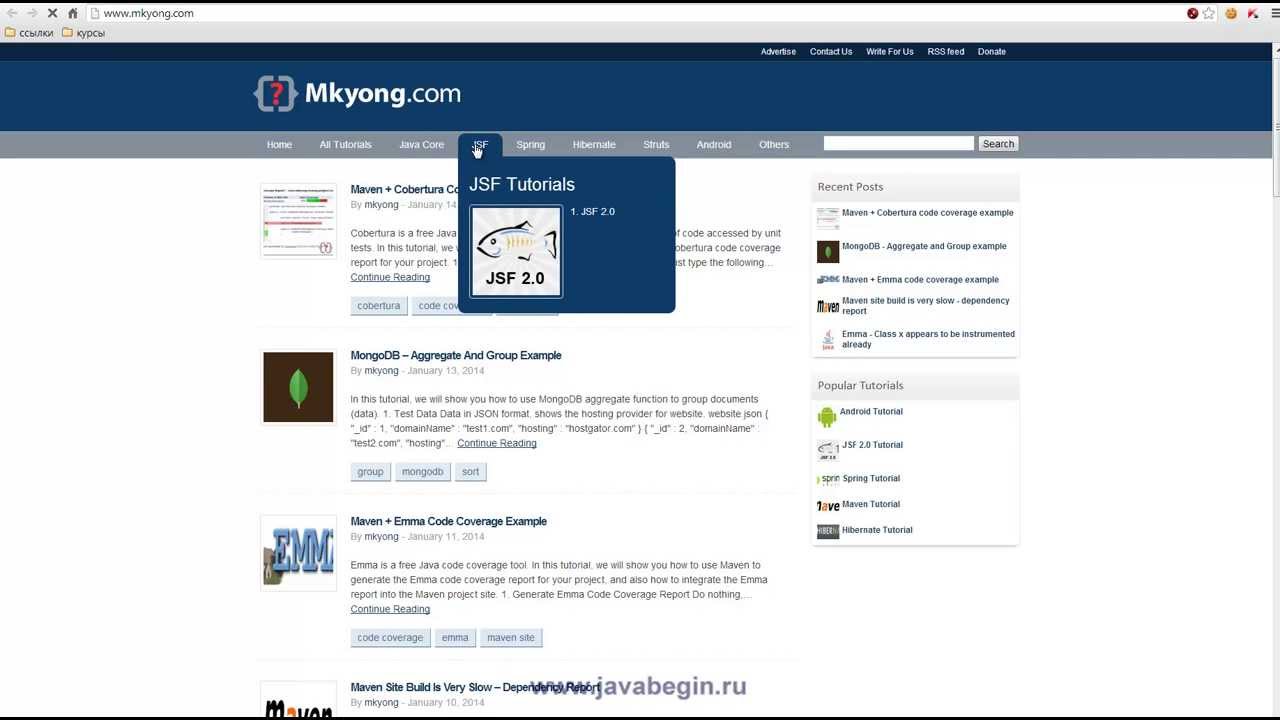Open the Home menu item
Image resolution: width=1280 pixels, height=720 pixels.
279,145
